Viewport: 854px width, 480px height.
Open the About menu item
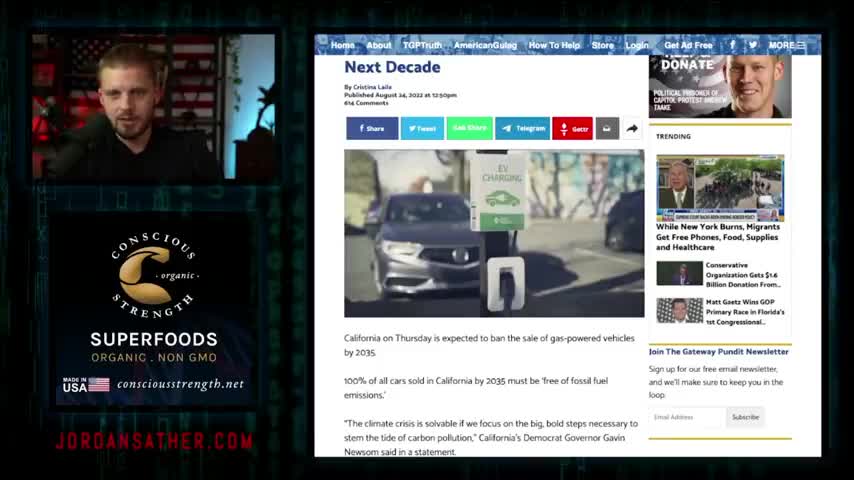pyautogui.click(x=379, y=45)
